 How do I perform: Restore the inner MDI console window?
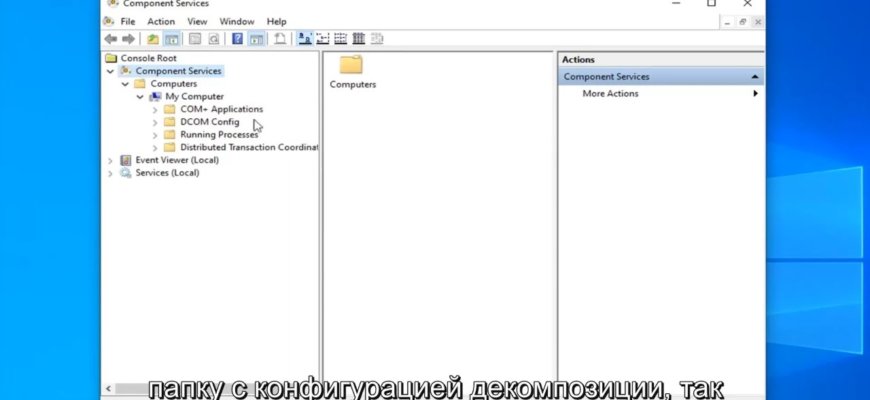[x=743, y=22]
